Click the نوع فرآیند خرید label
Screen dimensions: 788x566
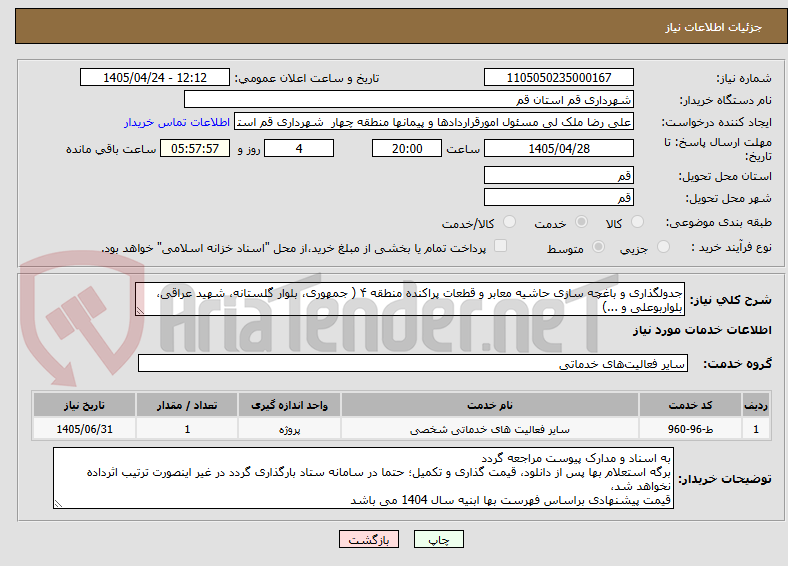731,247
